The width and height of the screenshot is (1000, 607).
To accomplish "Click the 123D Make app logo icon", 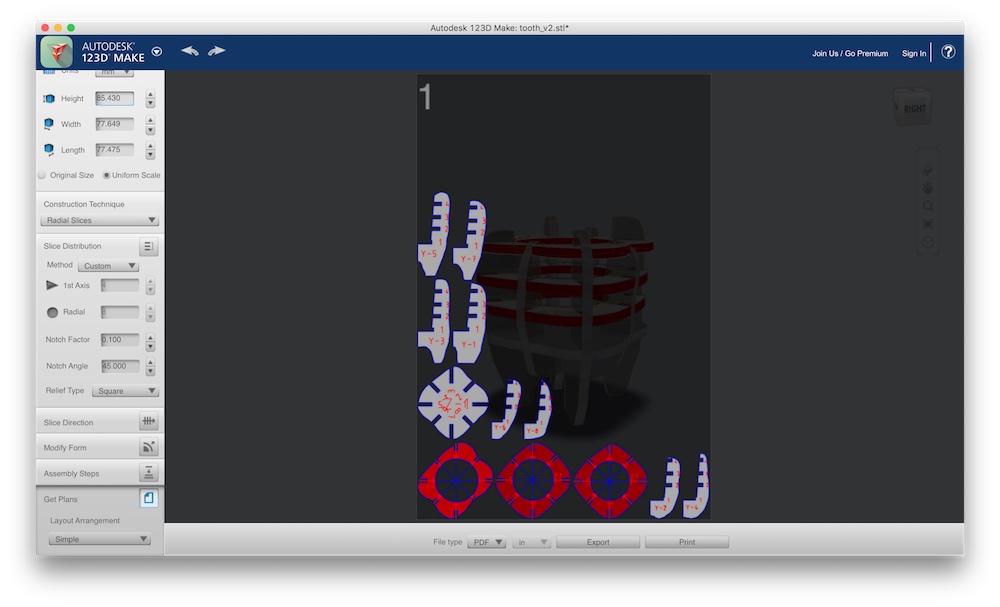I will (x=57, y=52).
